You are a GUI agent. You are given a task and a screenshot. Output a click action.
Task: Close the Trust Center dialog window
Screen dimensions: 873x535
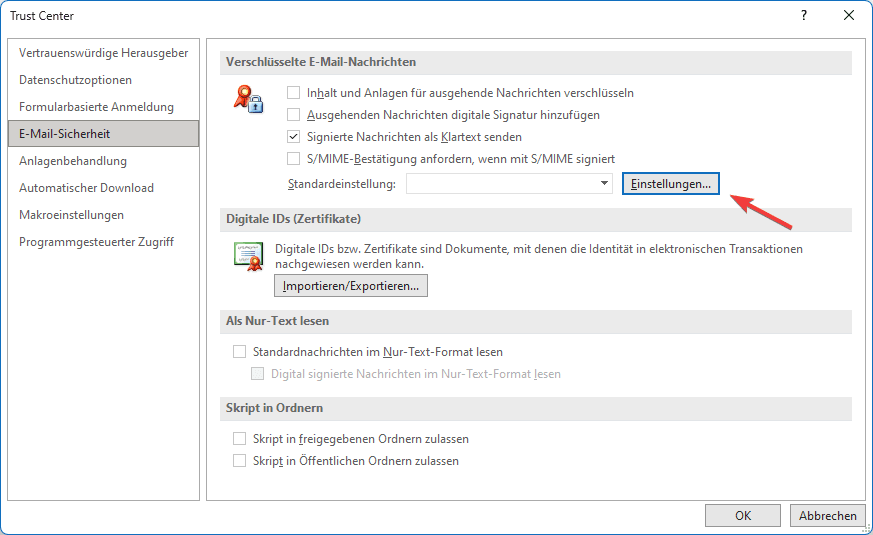click(x=848, y=15)
